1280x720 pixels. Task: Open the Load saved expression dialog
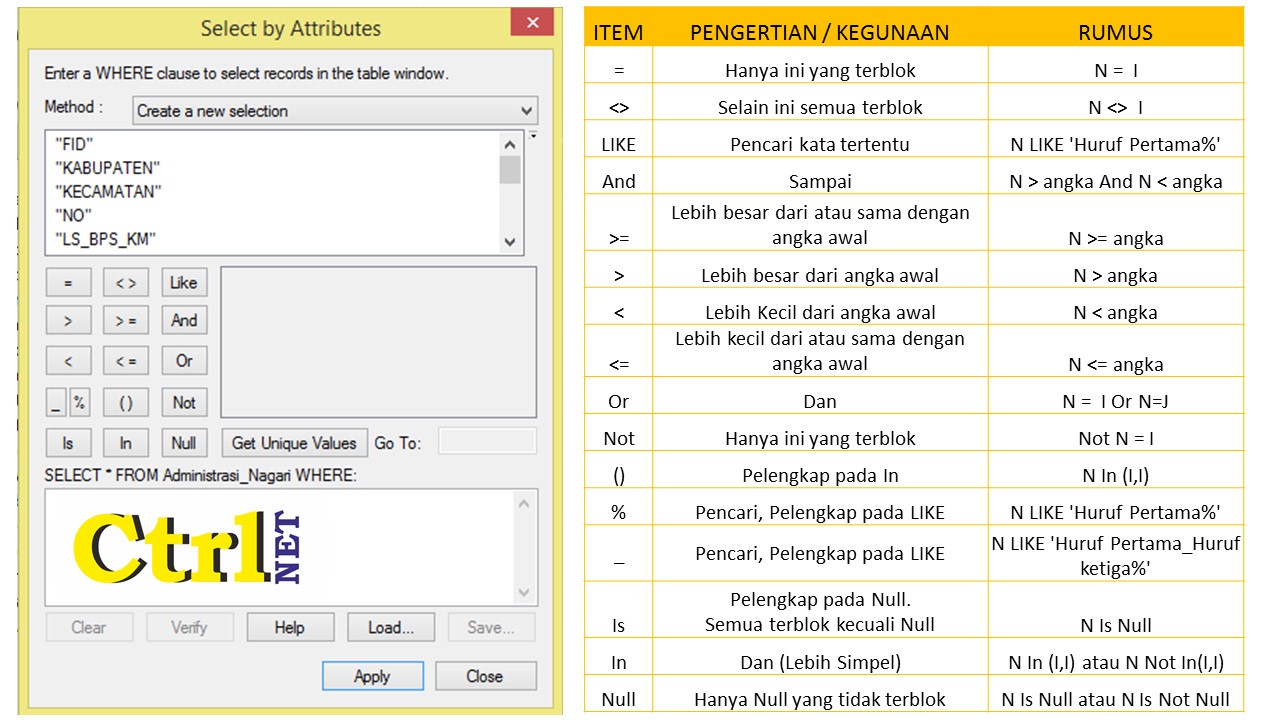click(x=389, y=627)
